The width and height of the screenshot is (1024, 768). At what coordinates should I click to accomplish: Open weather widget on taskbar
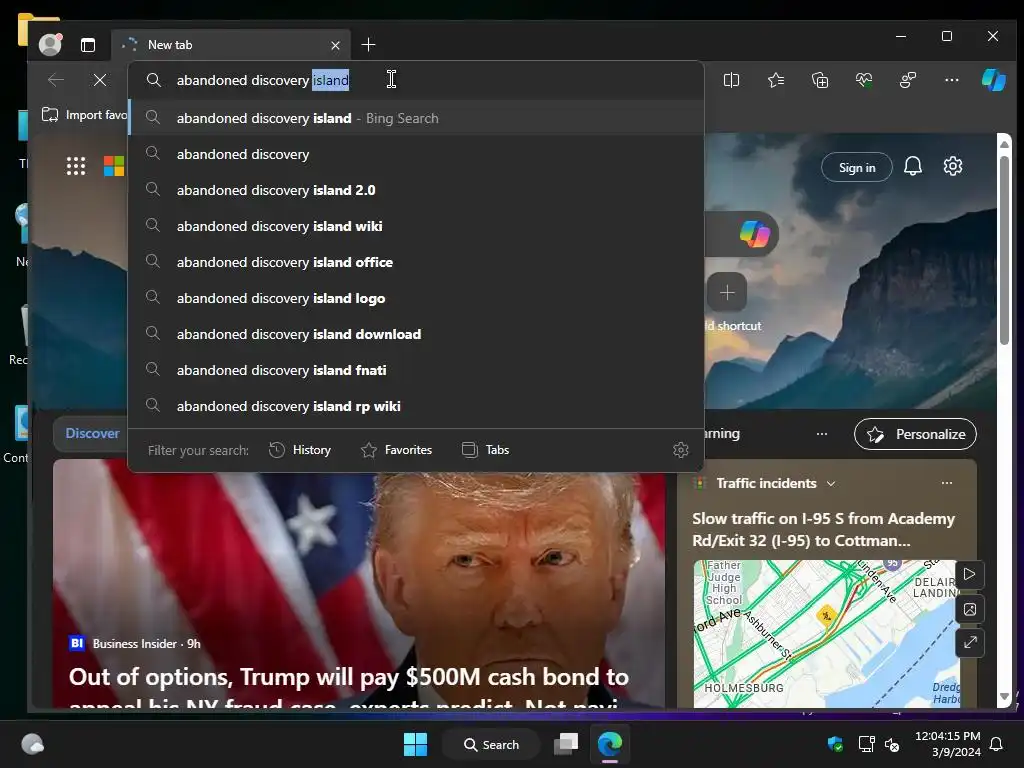[32, 744]
